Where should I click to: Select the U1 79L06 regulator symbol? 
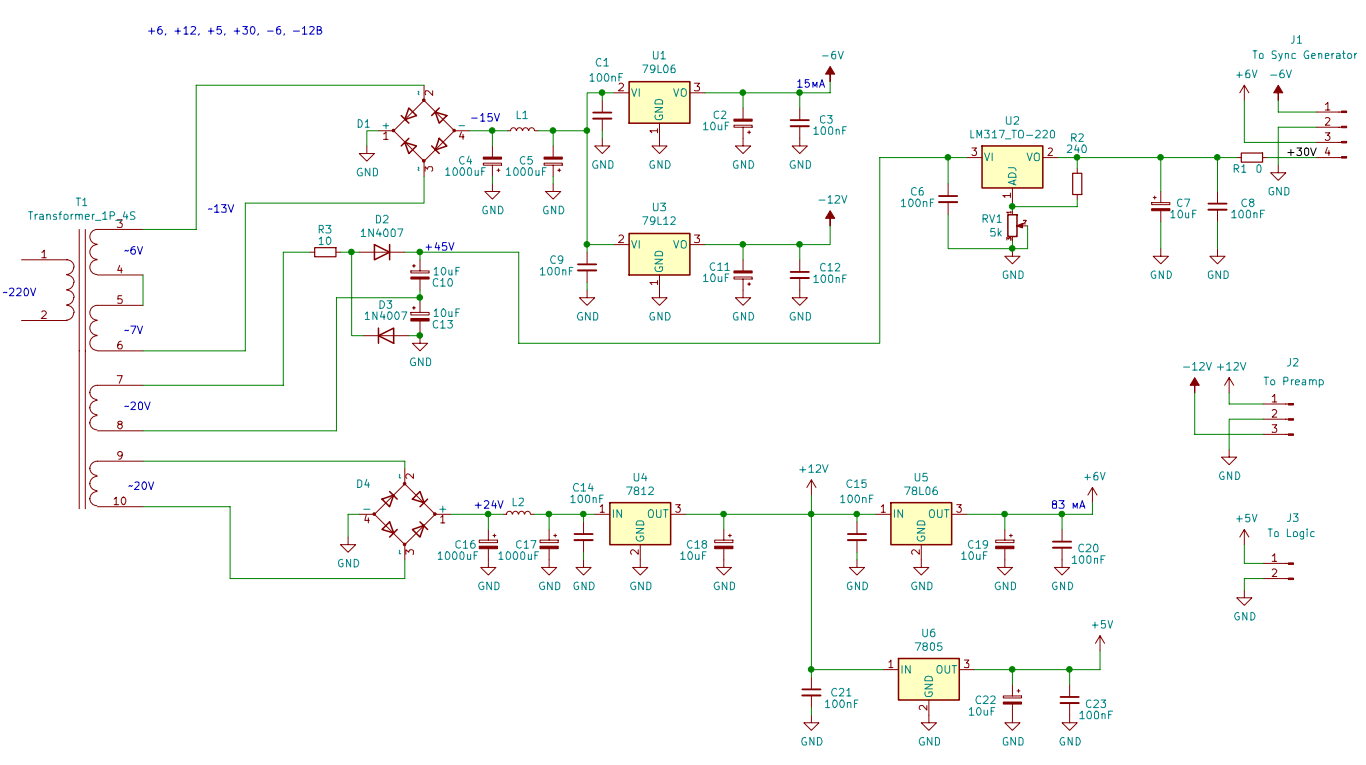point(659,101)
